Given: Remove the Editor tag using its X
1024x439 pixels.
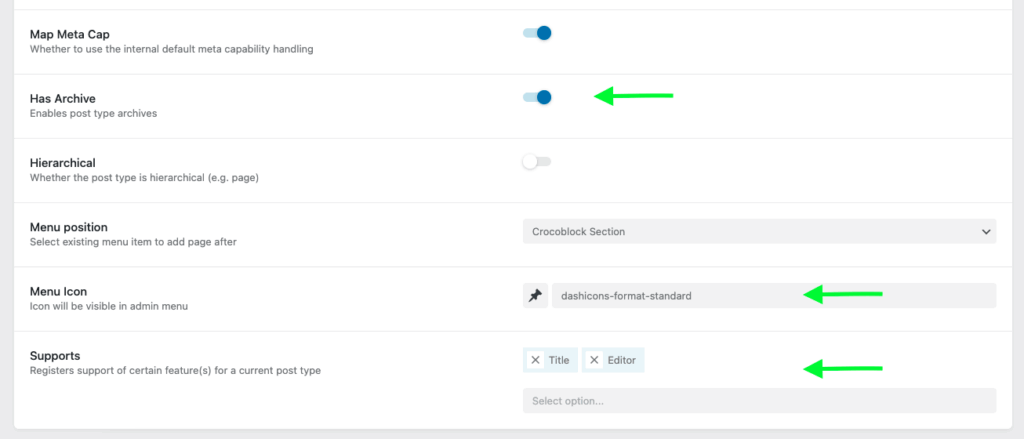Looking at the screenshot, I should (594, 360).
